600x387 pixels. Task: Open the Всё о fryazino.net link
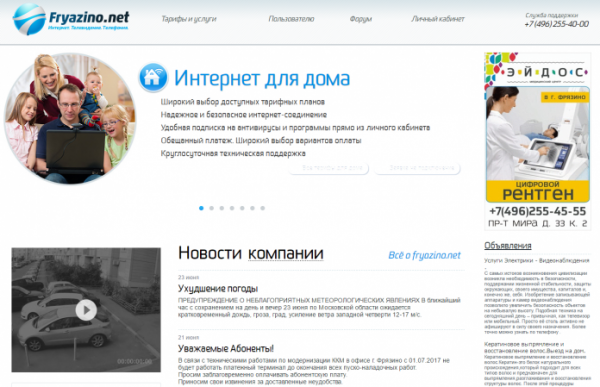(424, 255)
